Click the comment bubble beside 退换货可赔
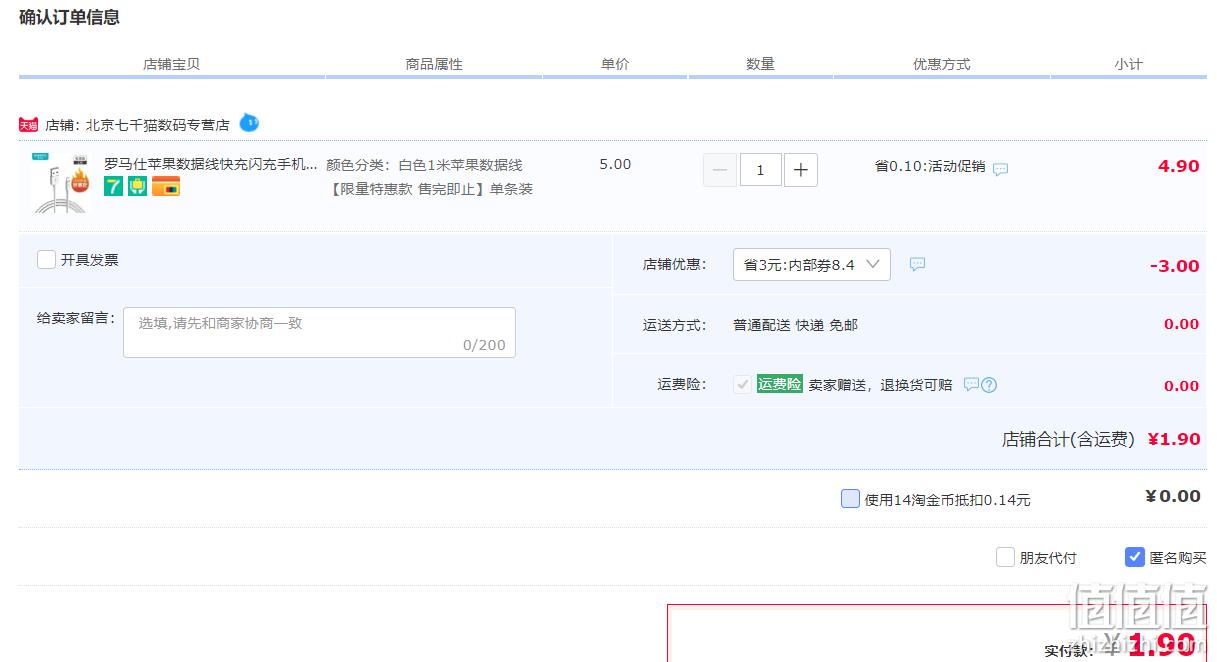The image size is (1217, 662). [971, 384]
